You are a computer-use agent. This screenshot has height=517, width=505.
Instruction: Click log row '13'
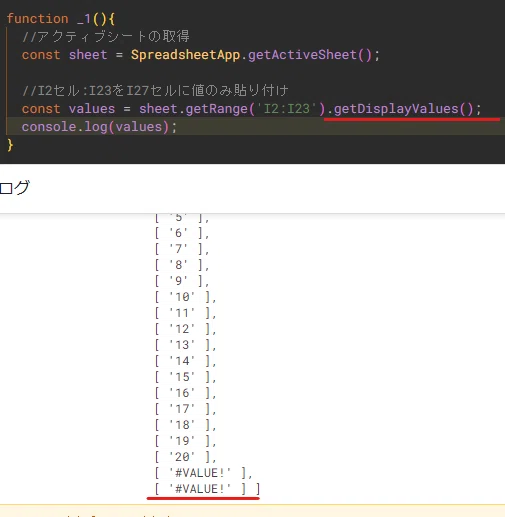[x=185, y=345]
